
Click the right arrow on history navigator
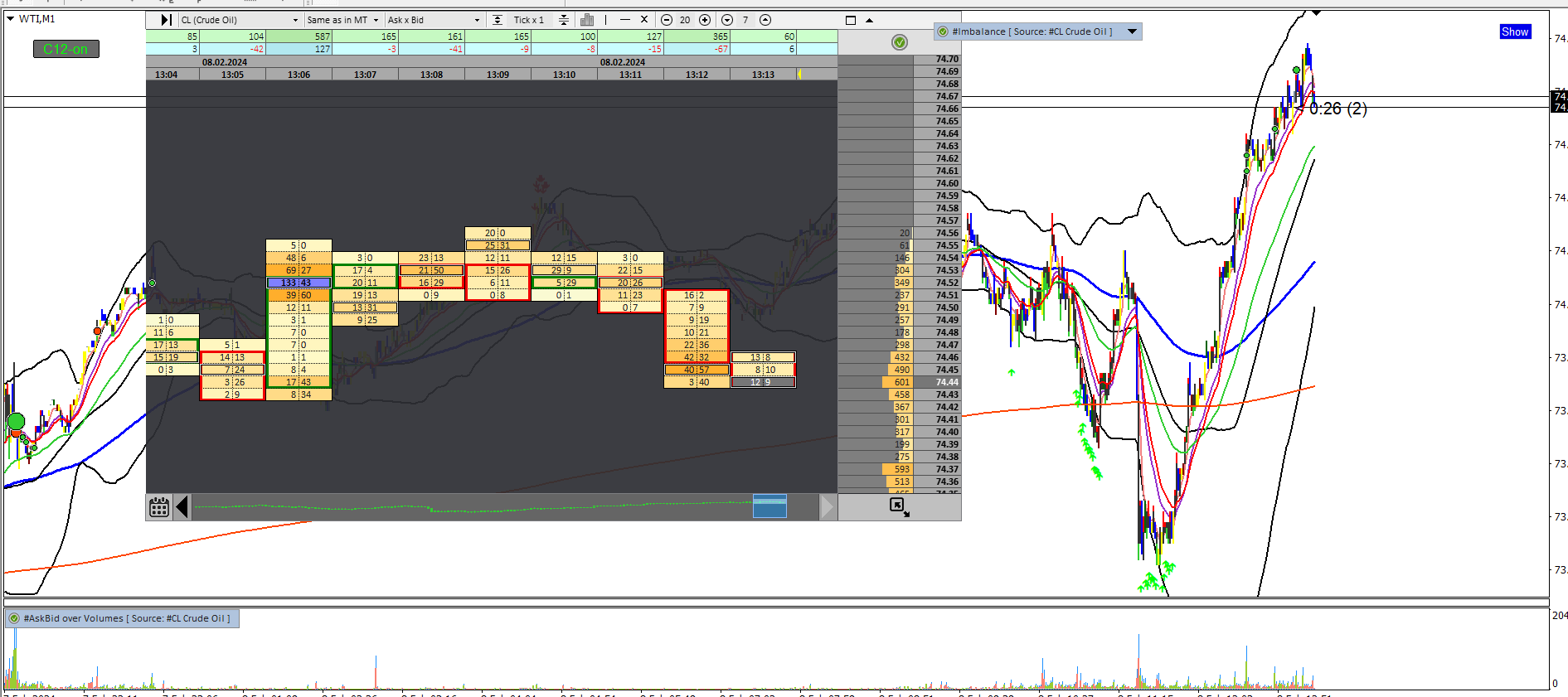828,506
